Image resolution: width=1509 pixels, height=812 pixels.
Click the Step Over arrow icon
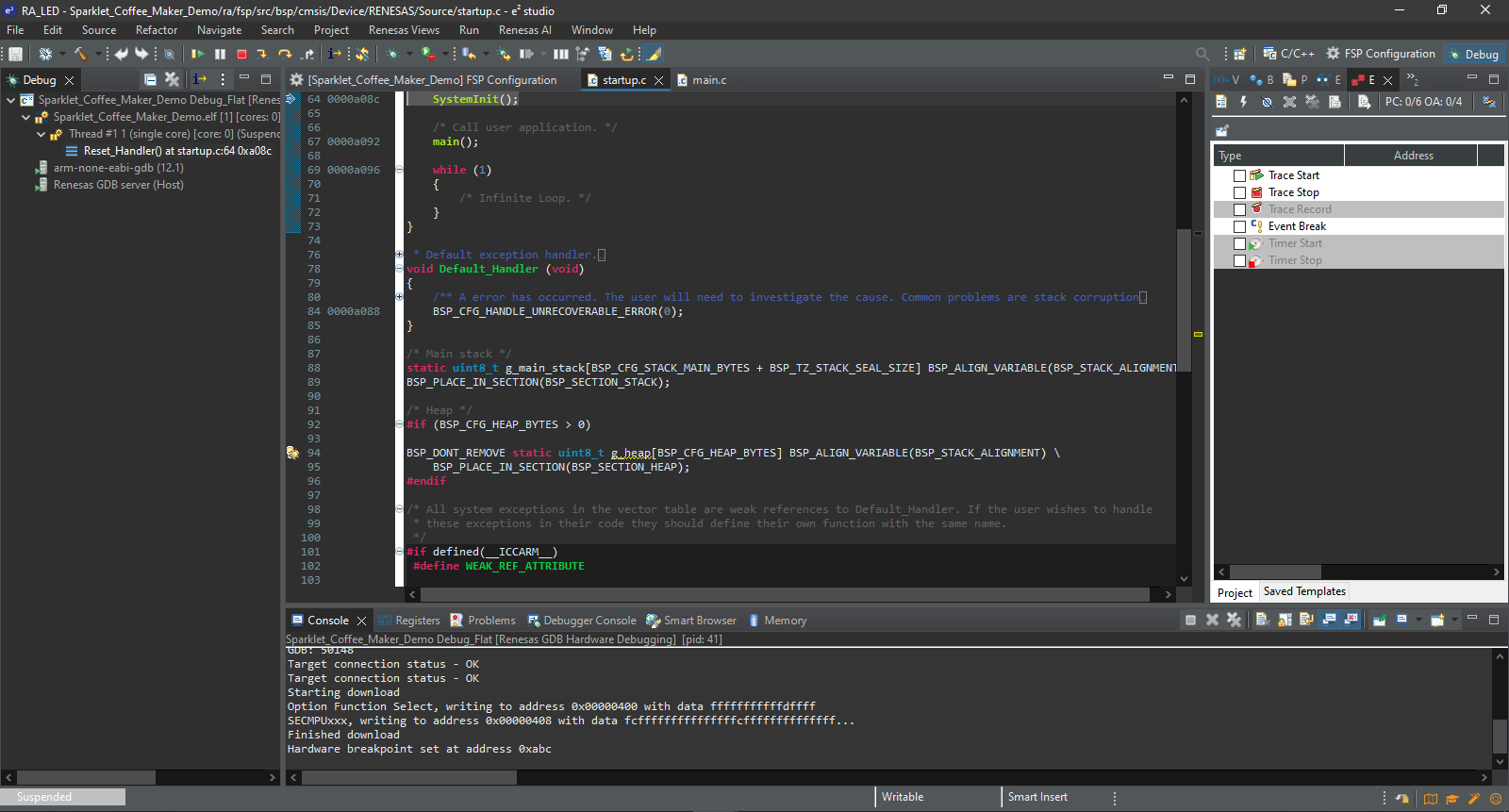pos(285,55)
